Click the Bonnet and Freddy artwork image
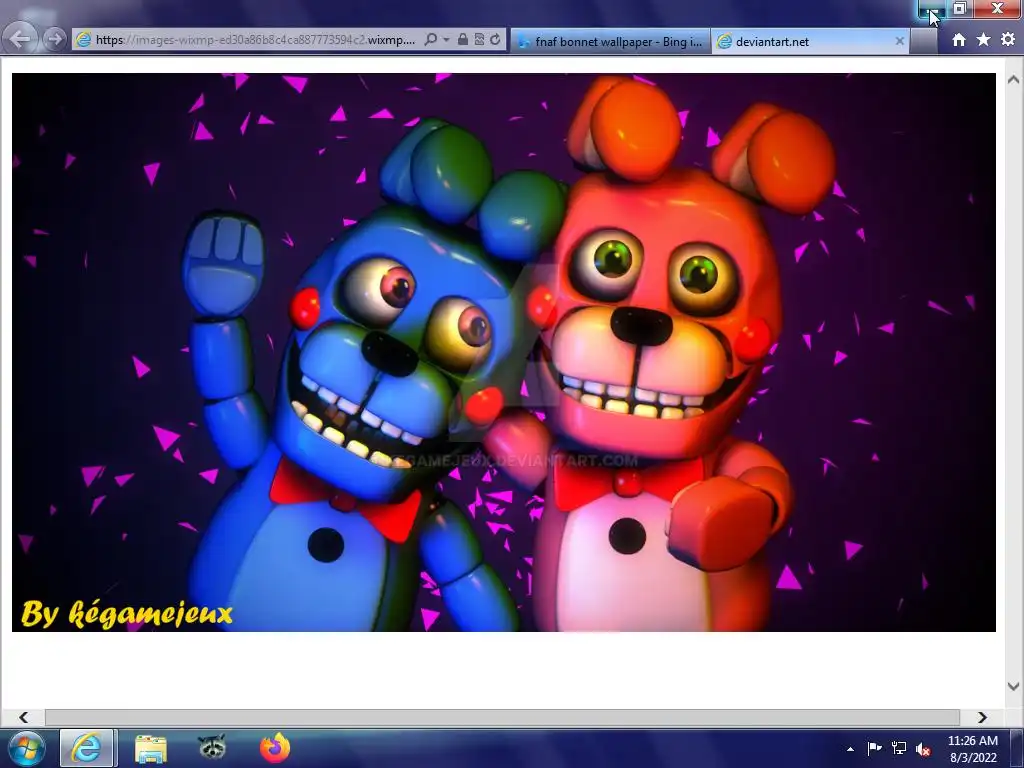 (x=504, y=352)
